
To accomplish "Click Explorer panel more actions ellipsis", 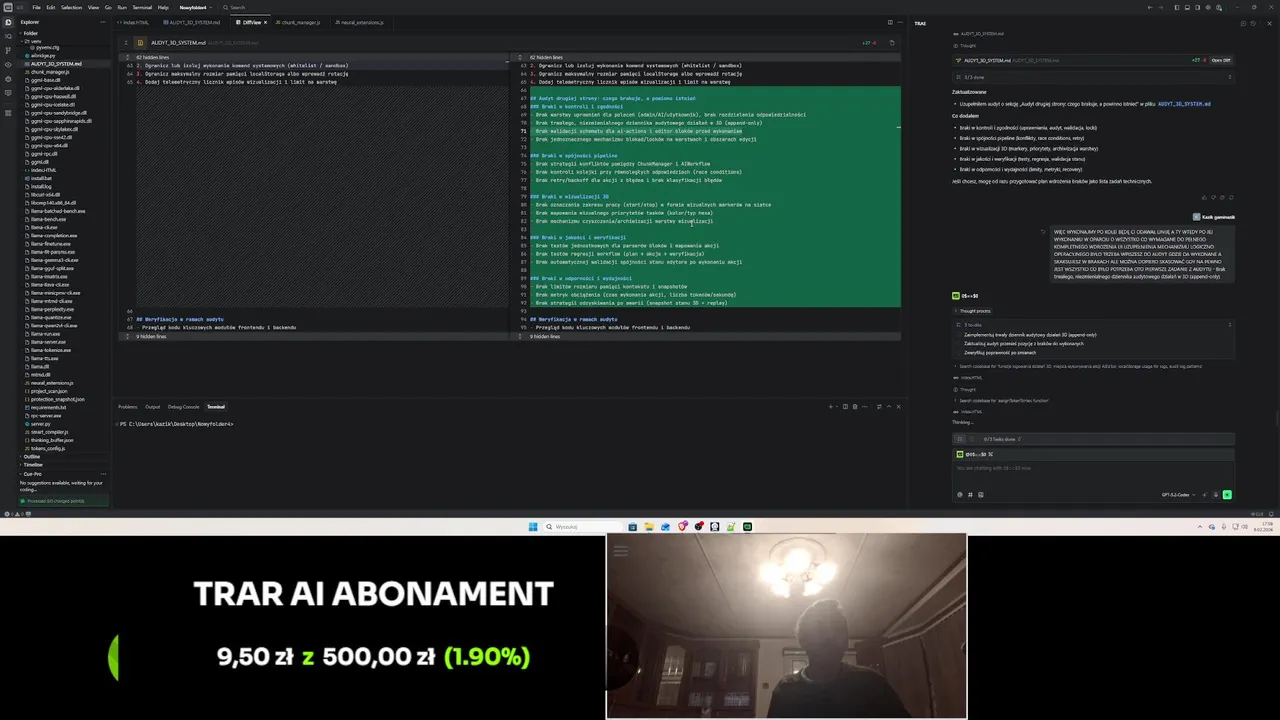I will pyautogui.click(x=104, y=22).
